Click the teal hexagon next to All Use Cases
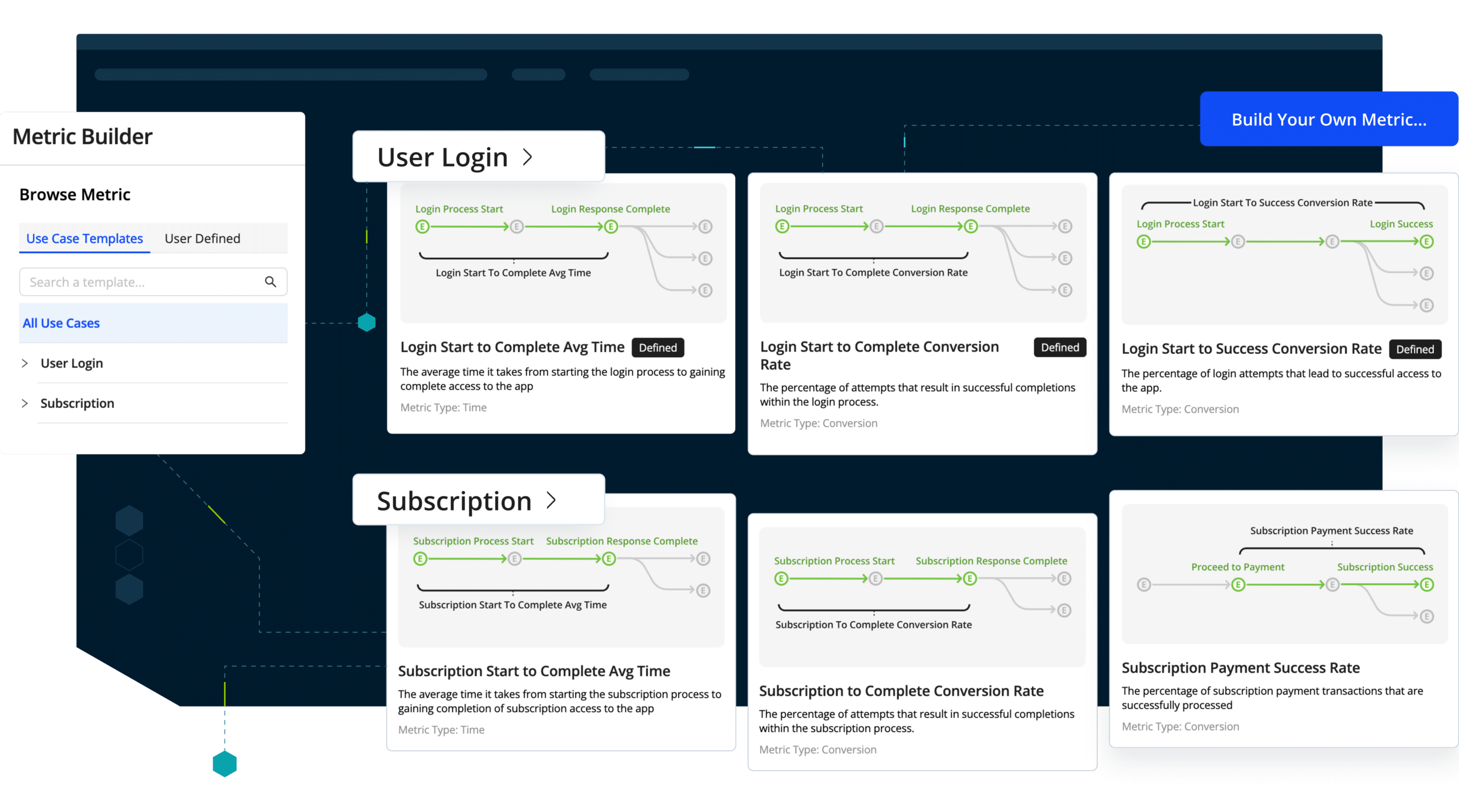This screenshot has height=812, width=1459. 366,323
